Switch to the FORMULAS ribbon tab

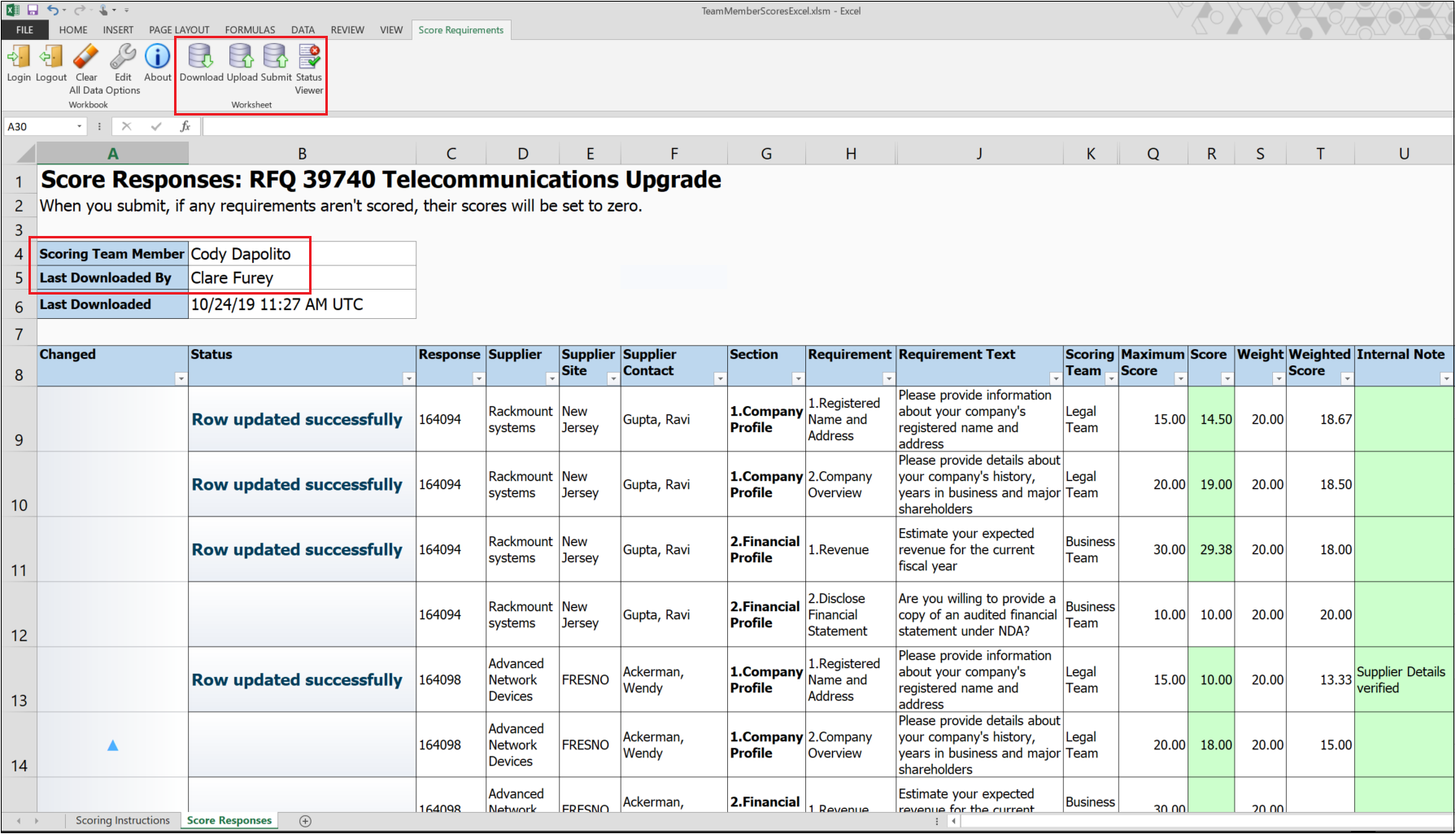[x=250, y=30]
